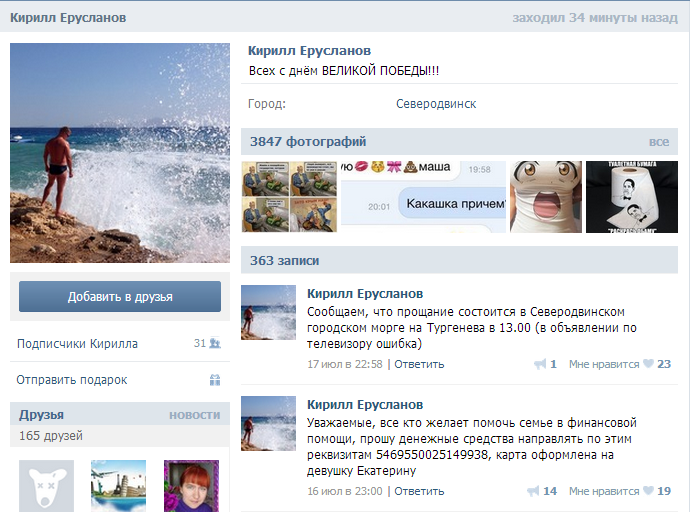The height and width of the screenshot is (515, 690).
Task: Click Кирилл Ерусланов title in the top bar
Action: [68, 18]
